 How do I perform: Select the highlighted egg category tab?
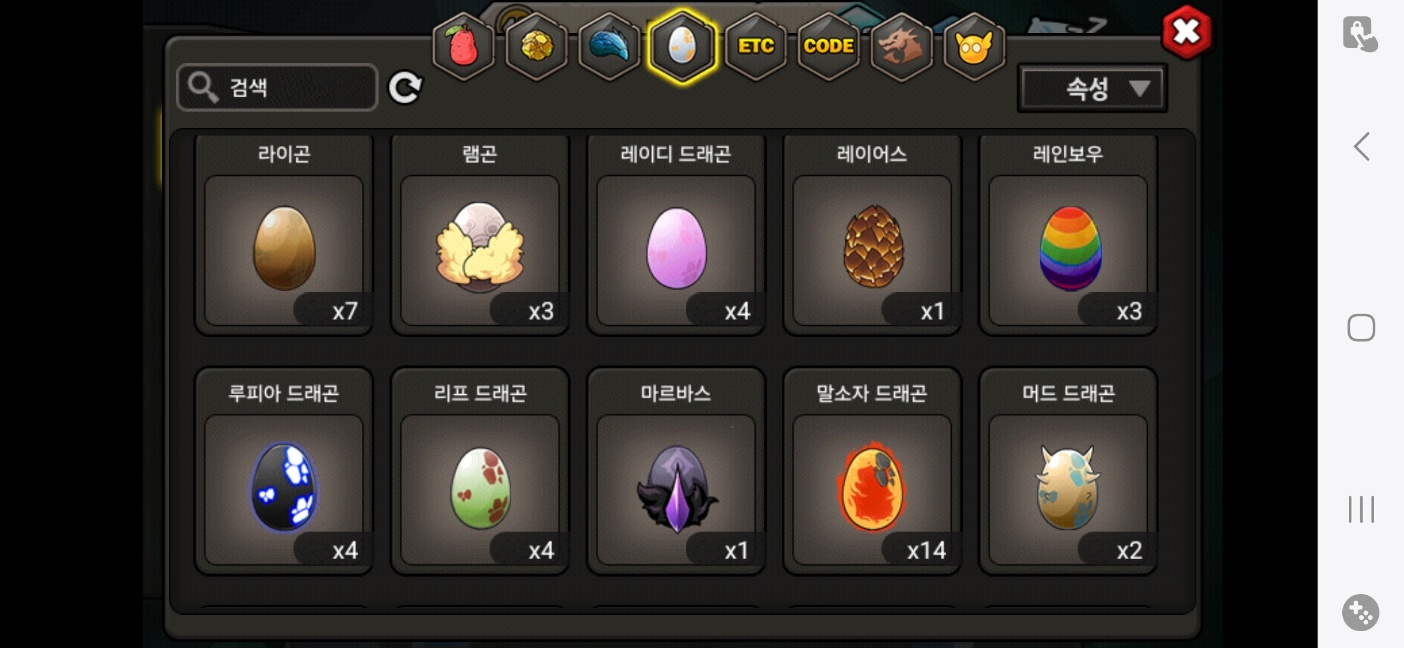tap(683, 46)
